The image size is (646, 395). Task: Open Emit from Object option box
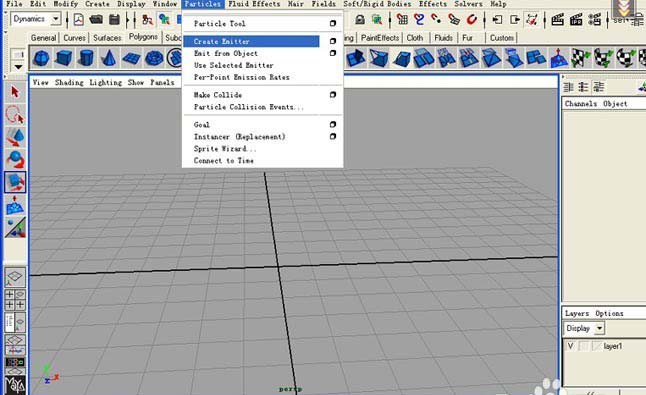[x=333, y=53]
